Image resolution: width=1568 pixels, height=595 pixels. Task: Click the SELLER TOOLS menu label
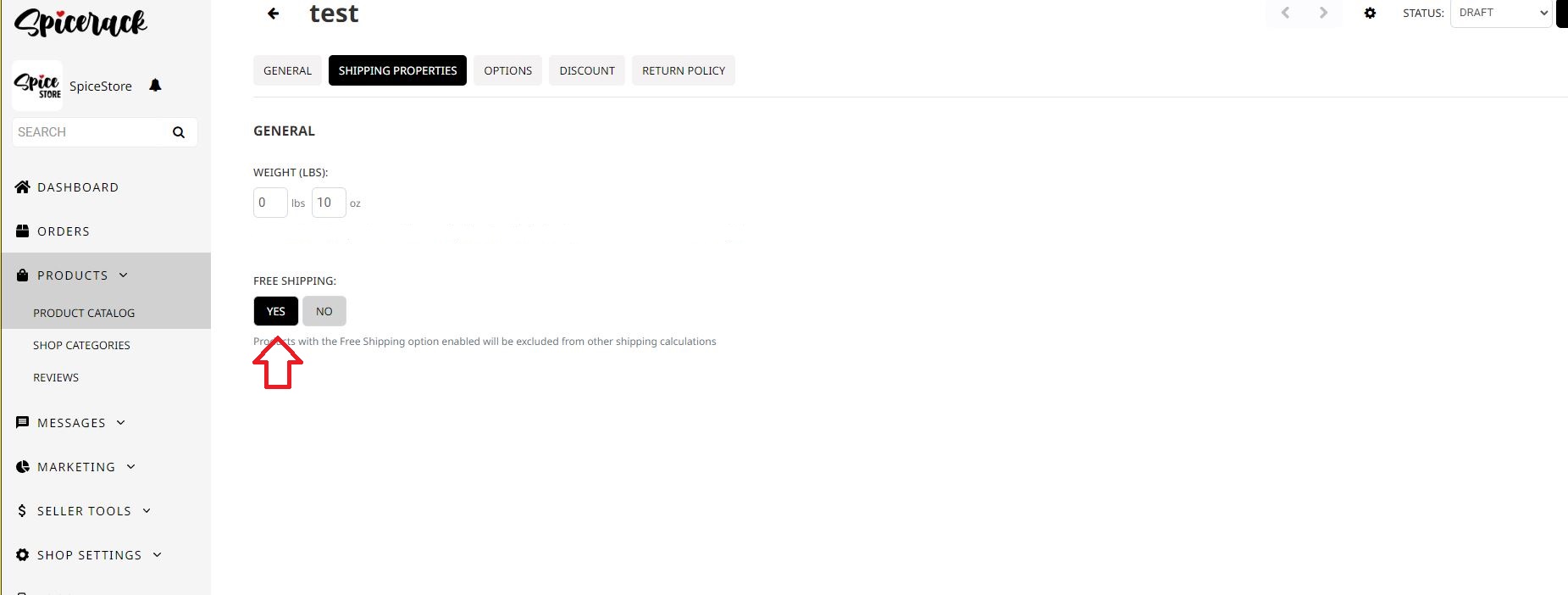coord(84,511)
